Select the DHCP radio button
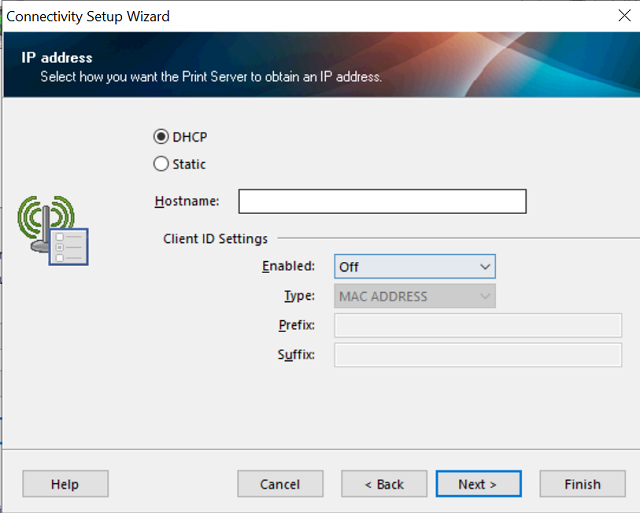Screen dimensions: 640x513 161,137
